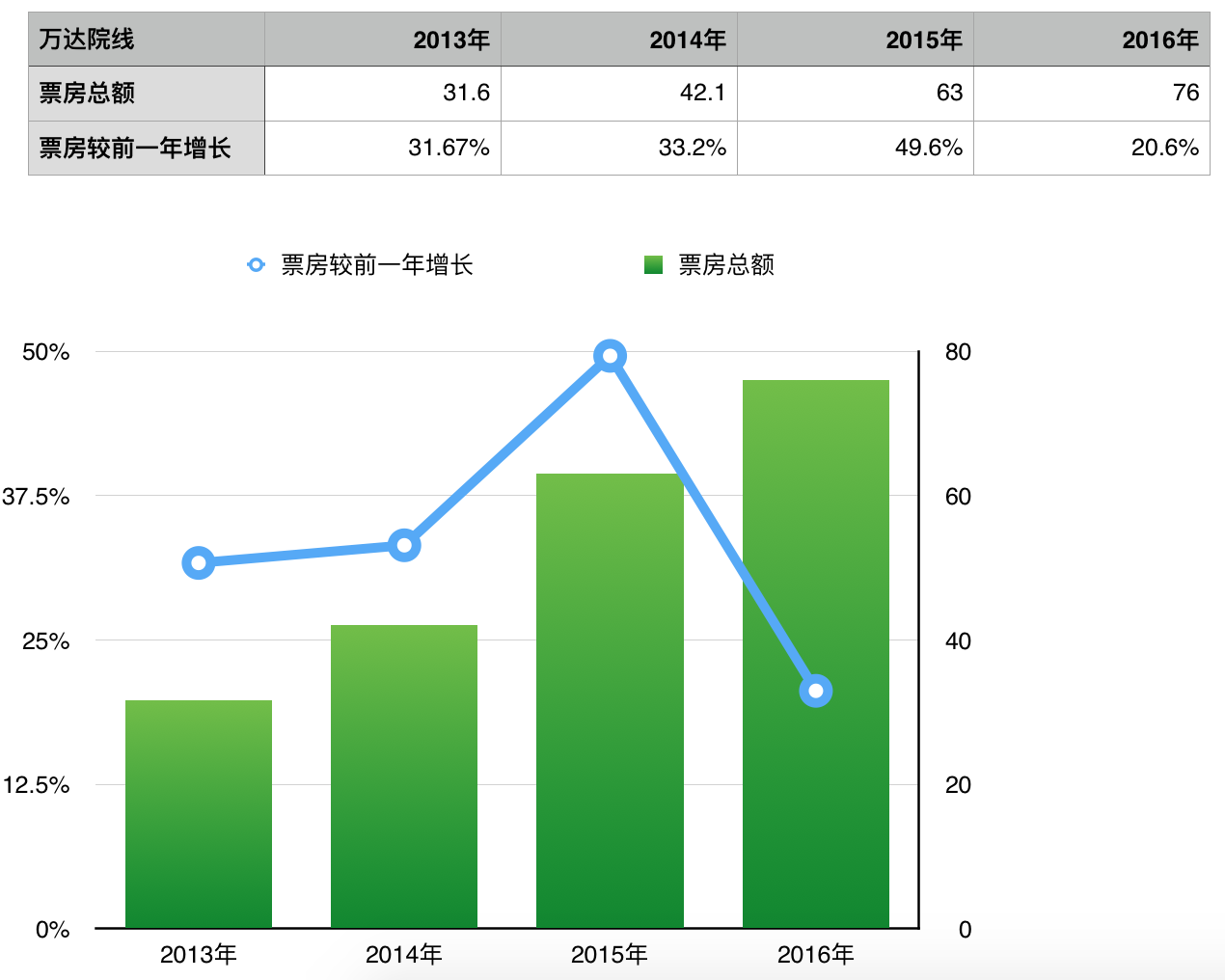Screen dimensions: 1225x980
Task: Select the 票房总额 row header in table
Action: 147,94
